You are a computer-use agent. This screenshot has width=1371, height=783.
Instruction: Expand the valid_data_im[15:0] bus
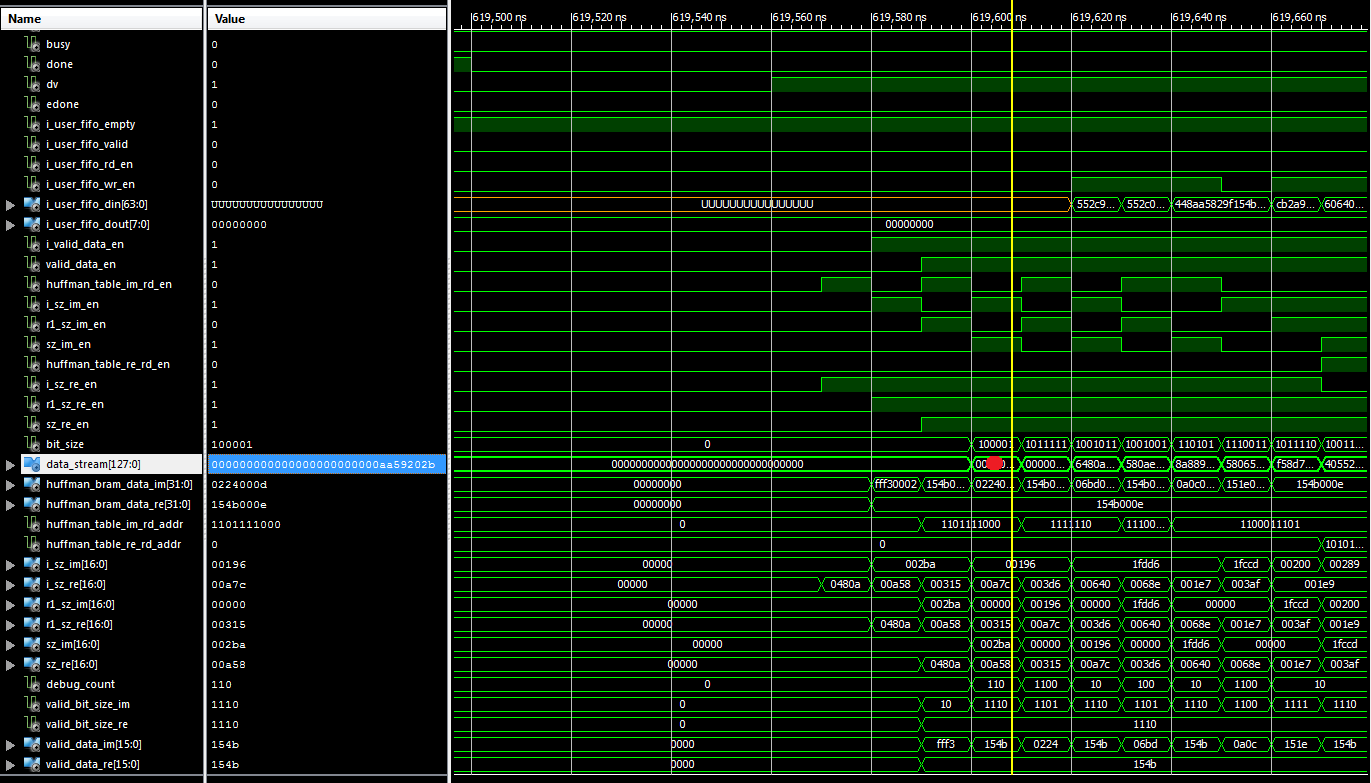pyautogui.click(x=11, y=744)
